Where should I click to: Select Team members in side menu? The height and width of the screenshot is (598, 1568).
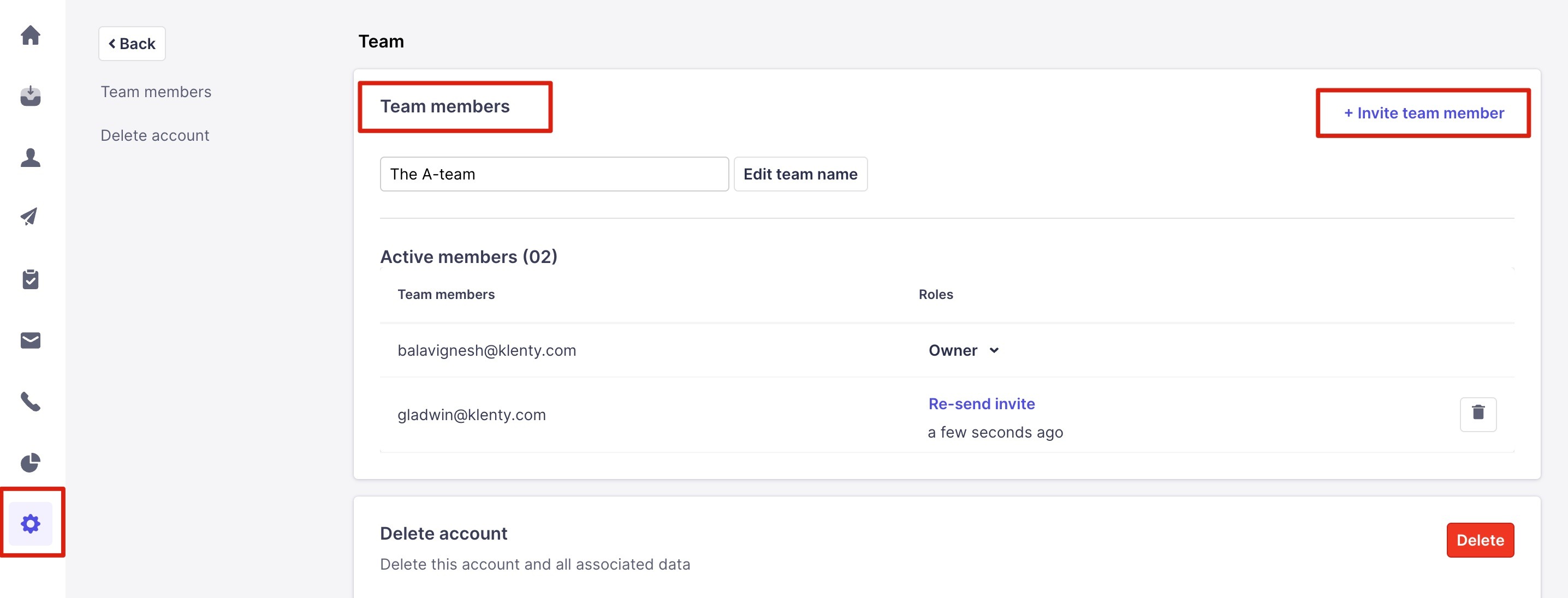[x=156, y=92]
